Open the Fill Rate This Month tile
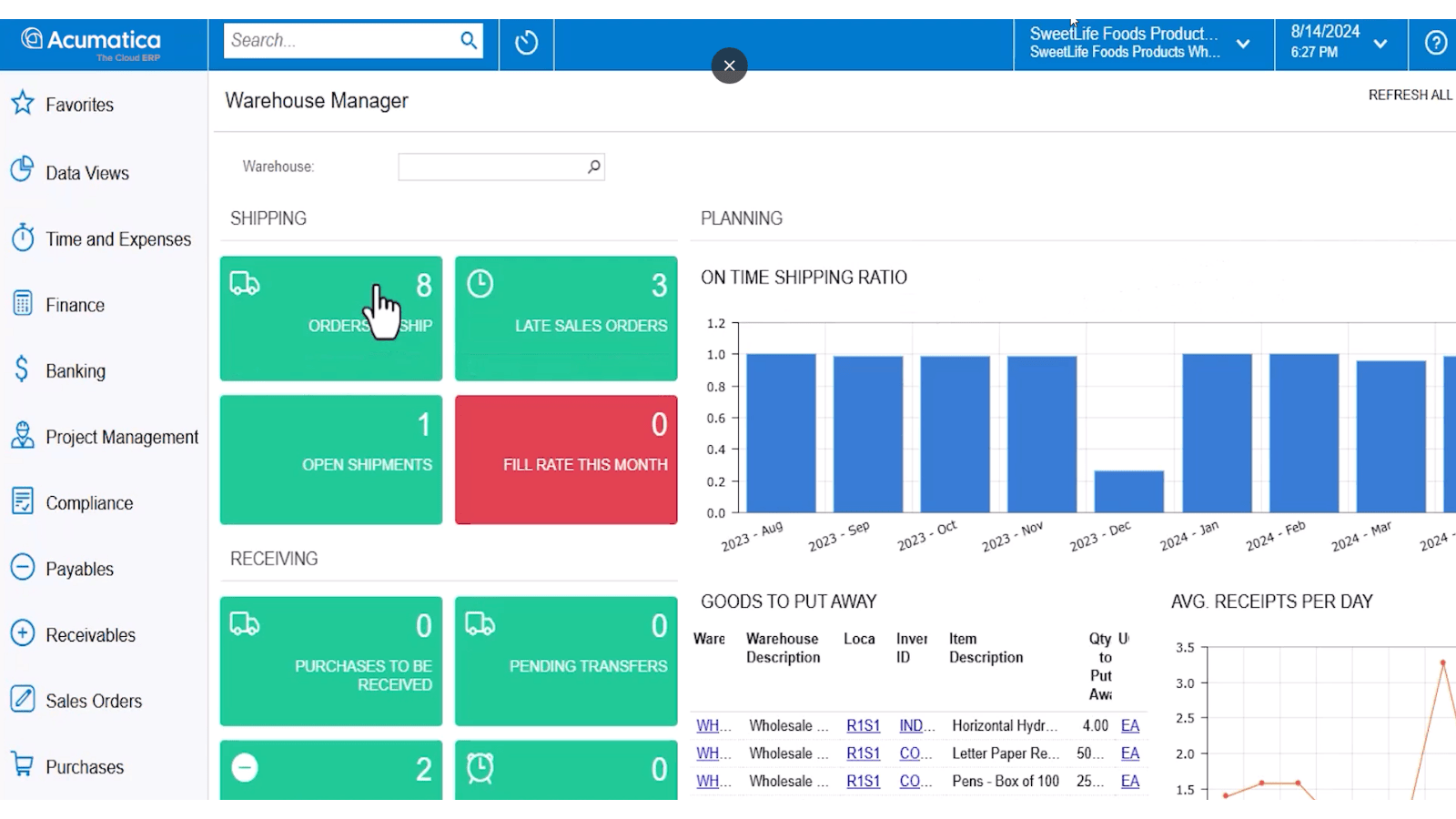This screenshot has width=1456, height=819. (566, 460)
